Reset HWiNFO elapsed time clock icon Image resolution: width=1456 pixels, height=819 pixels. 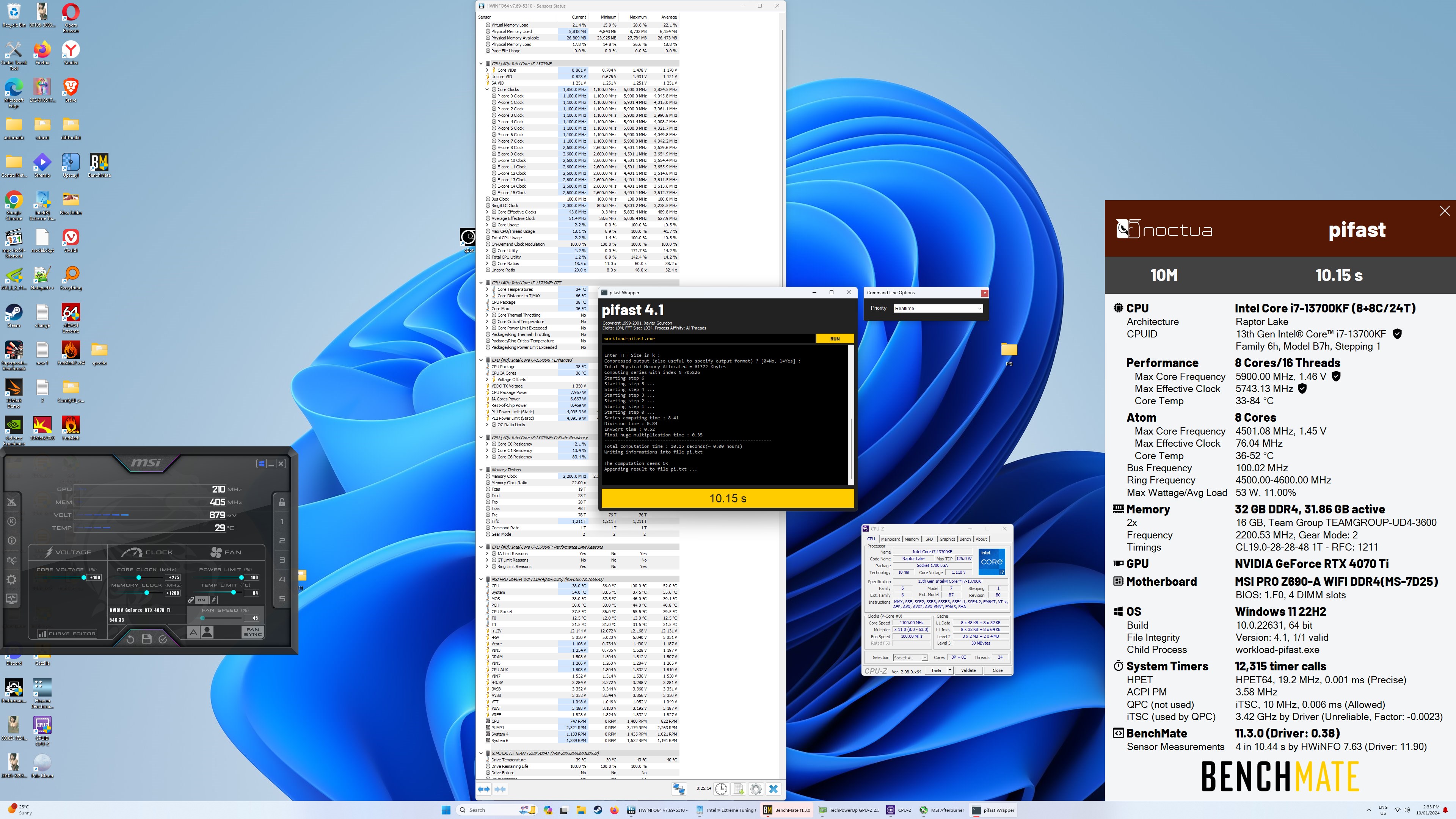click(721, 789)
